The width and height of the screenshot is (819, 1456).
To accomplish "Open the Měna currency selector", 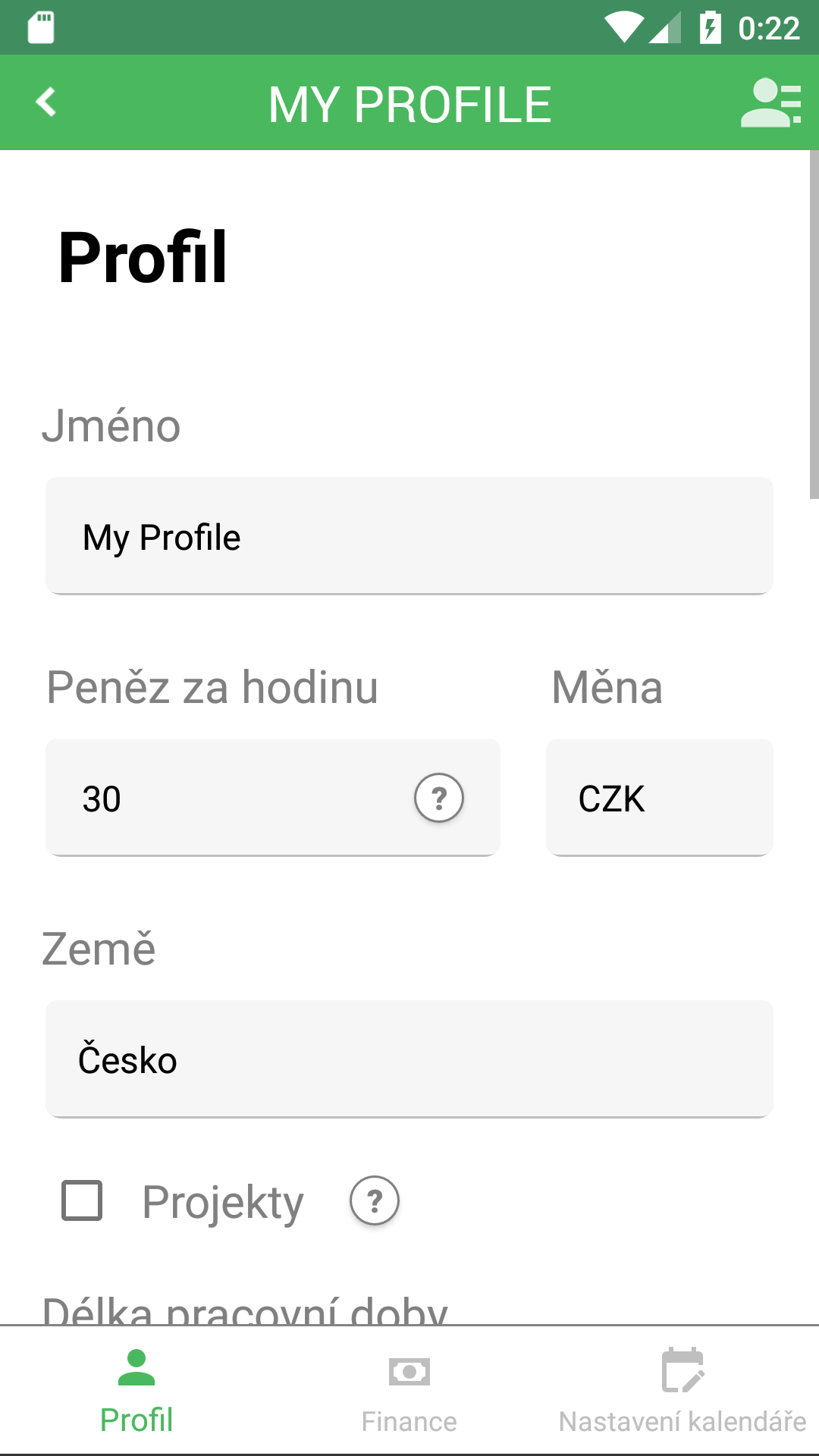I will coord(659,798).
